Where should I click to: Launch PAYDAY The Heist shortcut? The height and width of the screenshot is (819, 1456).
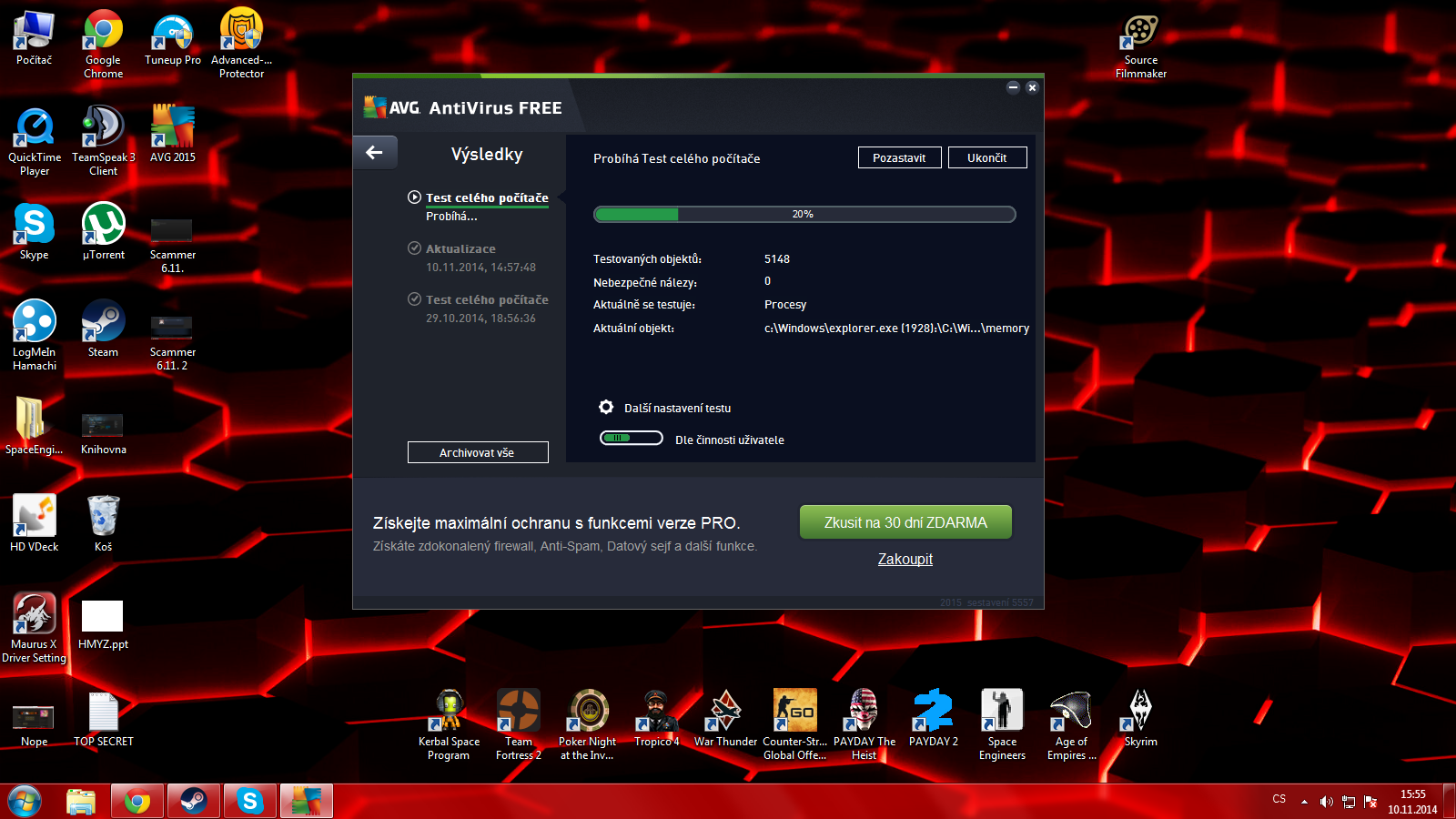coord(864,725)
